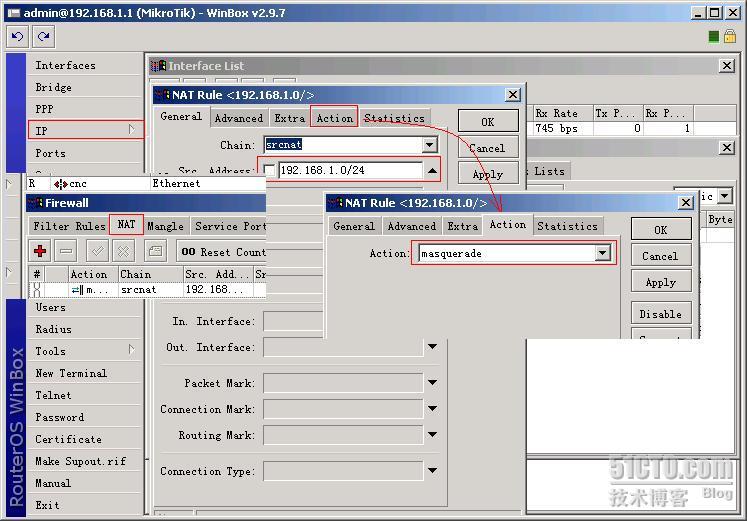Expand the Out. Interface field
Screen dimensions: 747x521
[432, 347]
